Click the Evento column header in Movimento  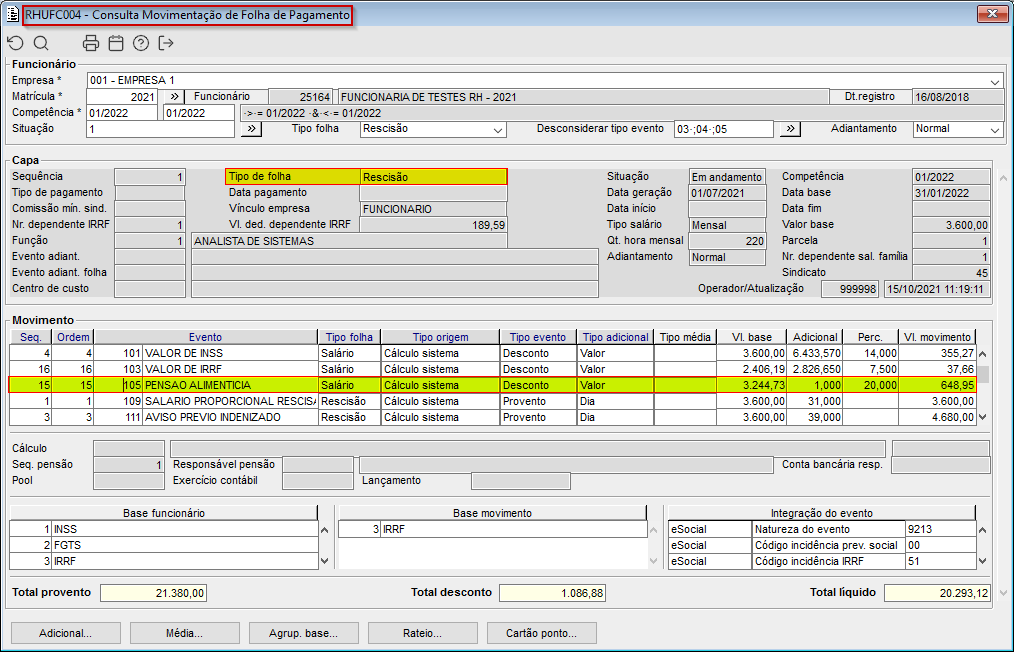point(205,337)
